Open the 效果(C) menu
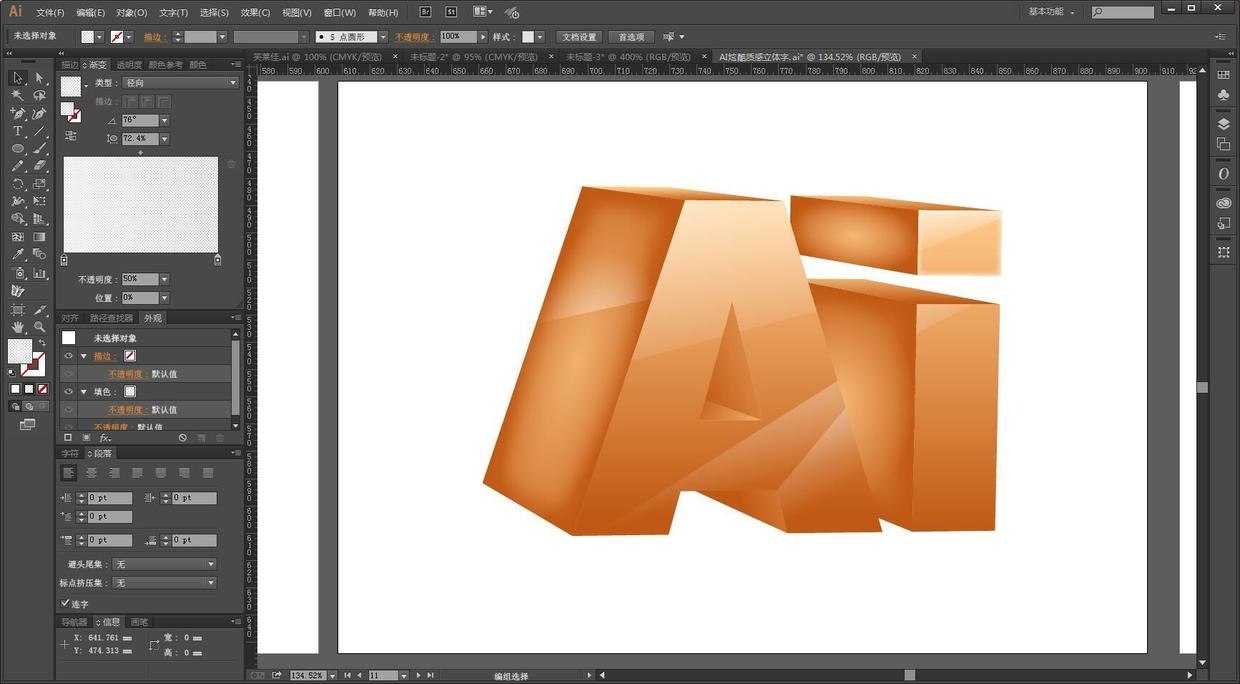 pos(255,13)
